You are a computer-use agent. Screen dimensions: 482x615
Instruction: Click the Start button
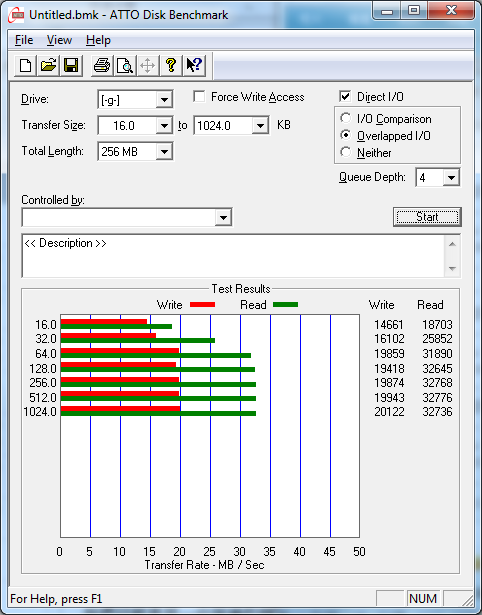click(x=427, y=217)
